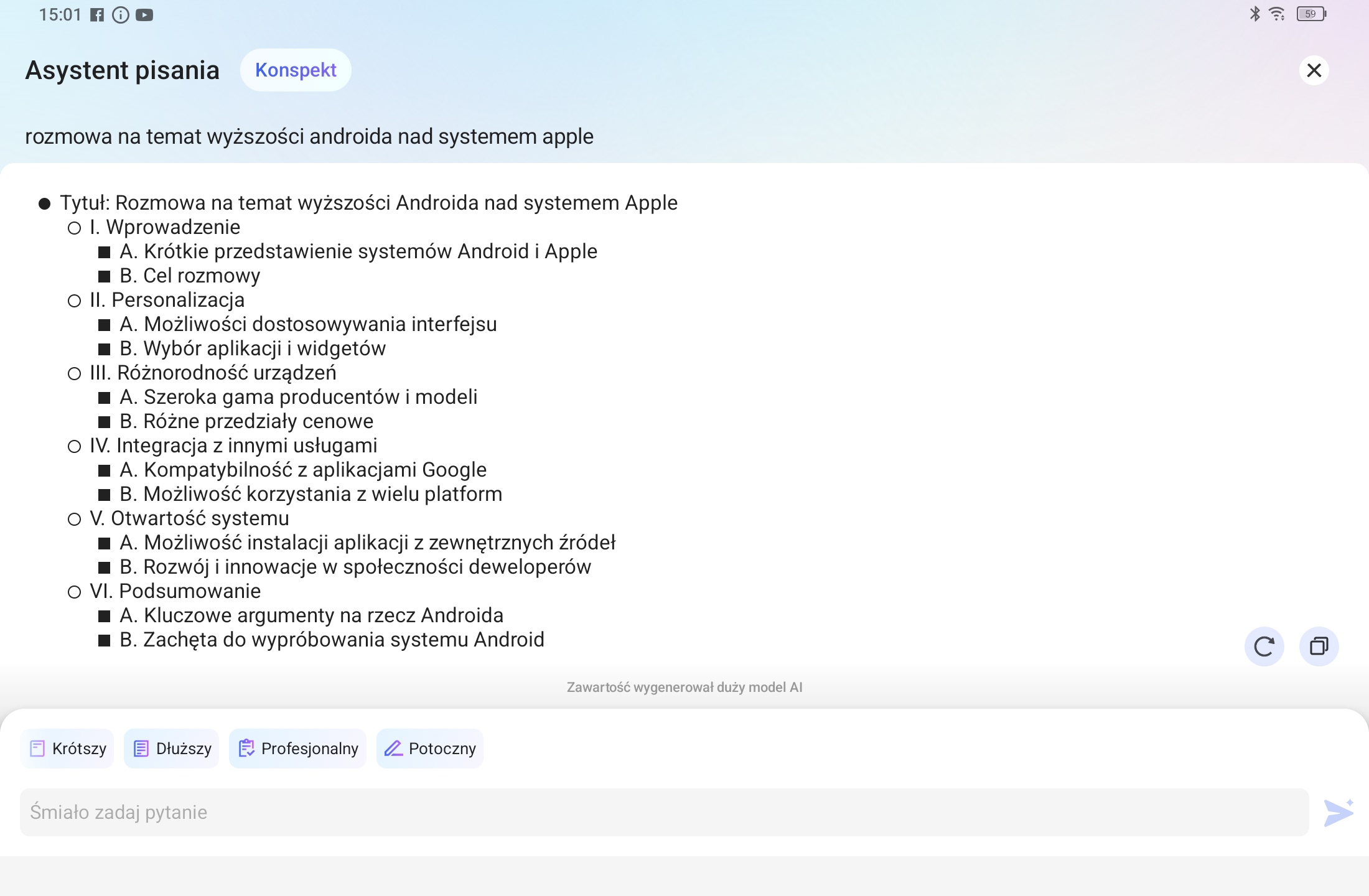Tap the YouTube notification icon

[144, 15]
